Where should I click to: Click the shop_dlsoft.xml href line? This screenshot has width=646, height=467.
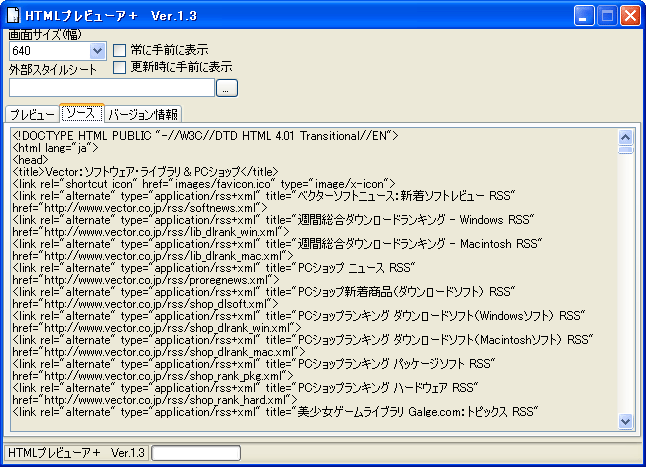(145, 304)
